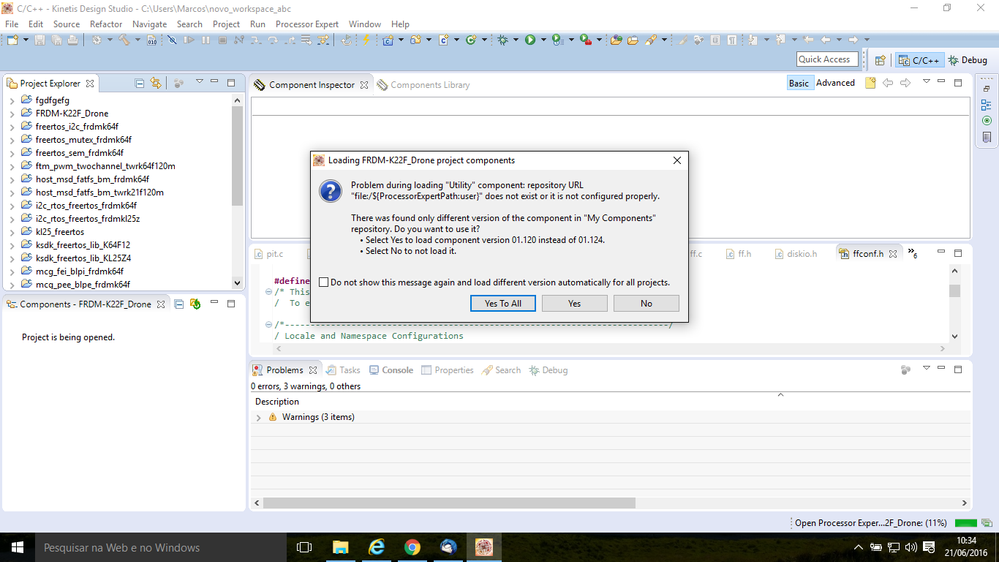Show hidden editor tabs list

[913, 254]
